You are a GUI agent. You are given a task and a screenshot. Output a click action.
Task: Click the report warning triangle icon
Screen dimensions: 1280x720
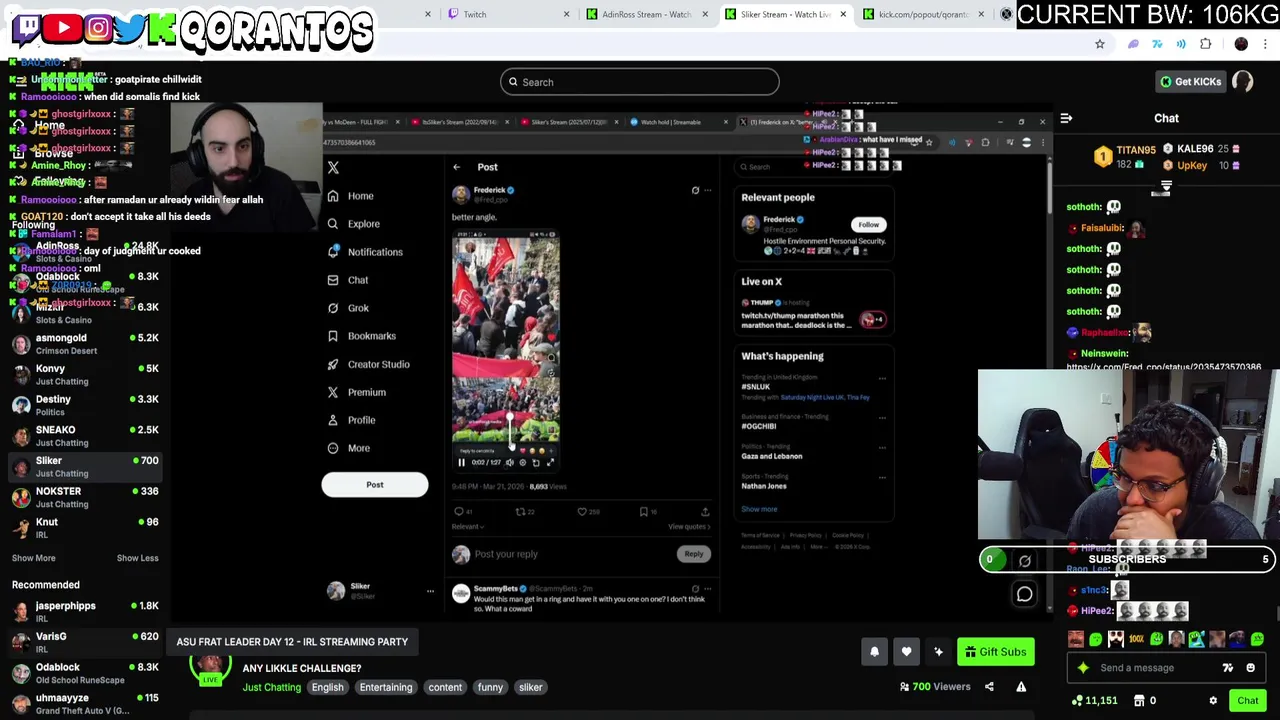click(1021, 687)
